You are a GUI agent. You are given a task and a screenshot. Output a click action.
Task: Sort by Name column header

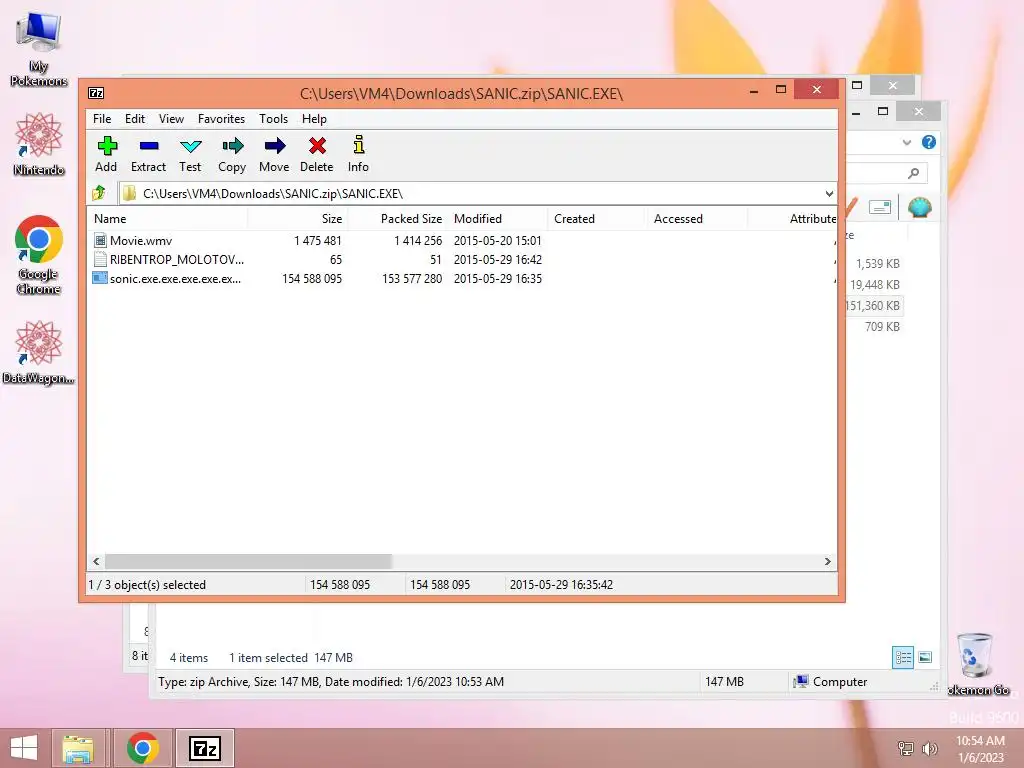point(167,219)
